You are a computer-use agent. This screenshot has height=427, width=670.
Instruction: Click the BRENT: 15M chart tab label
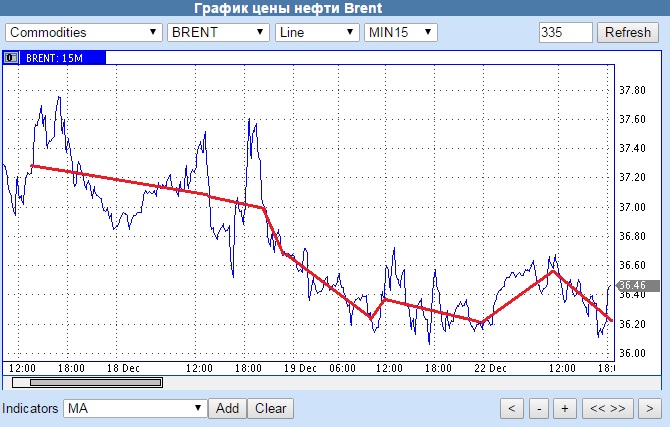click(54, 58)
